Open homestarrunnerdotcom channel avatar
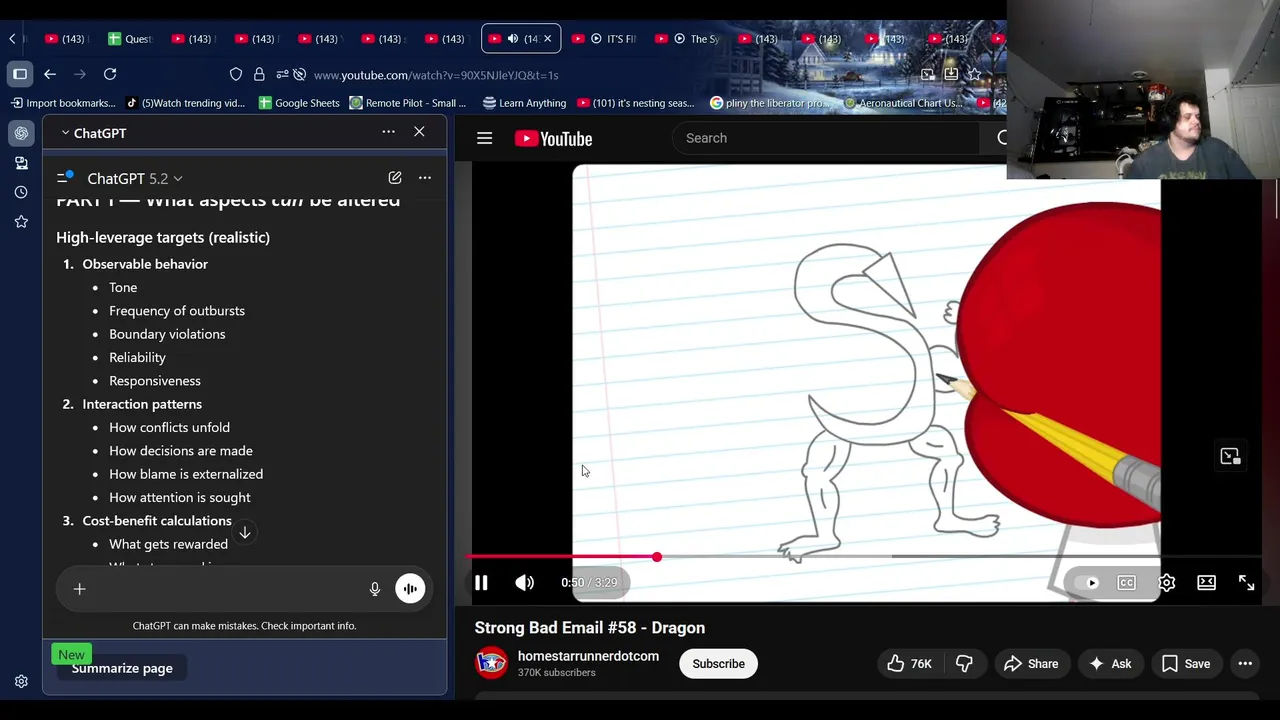Image resolution: width=1280 pixels, height=720 pixels. tap(491, 663)
